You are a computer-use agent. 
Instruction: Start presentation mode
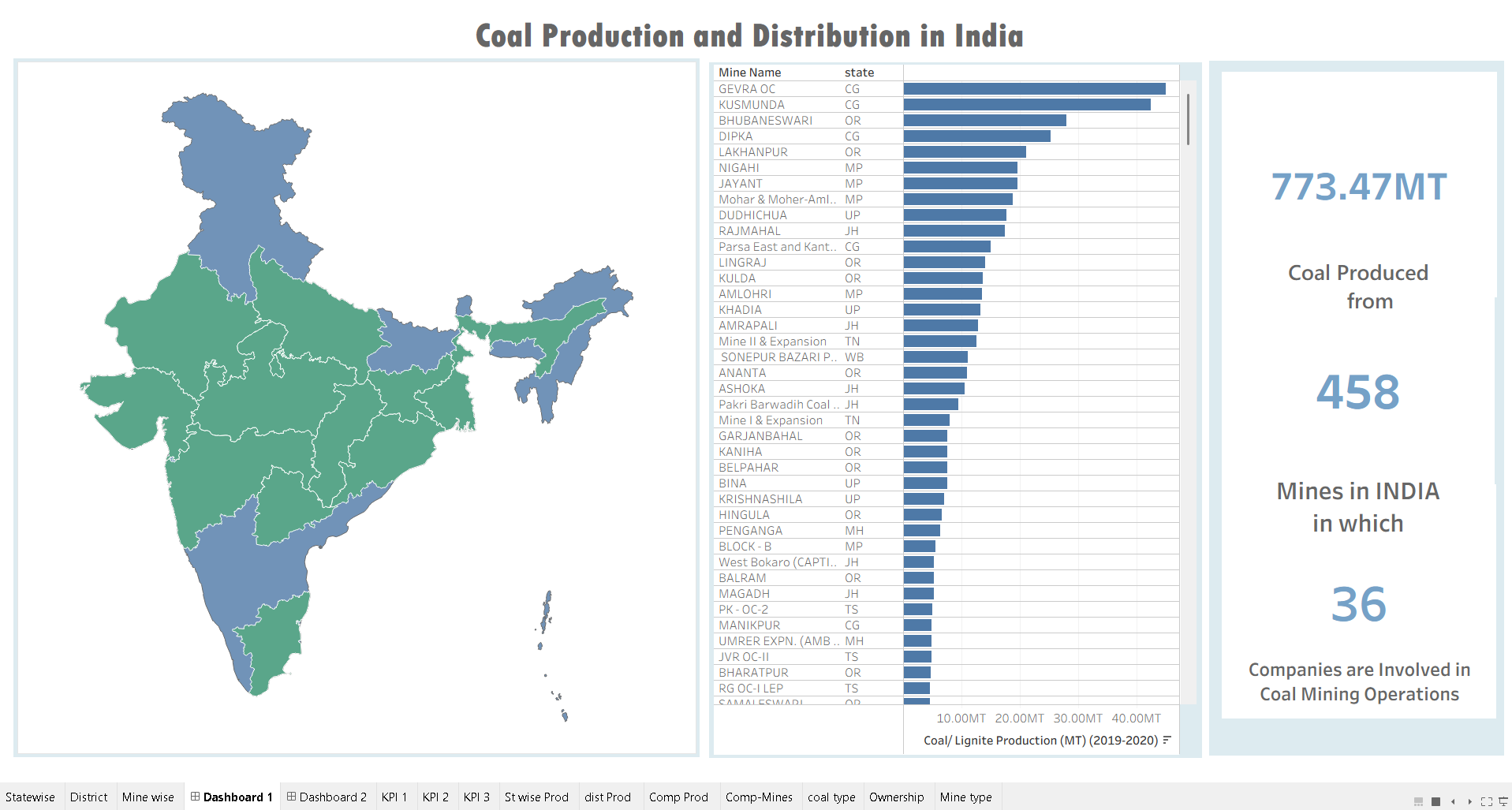pyautogui.click(x=1503, y=801)
